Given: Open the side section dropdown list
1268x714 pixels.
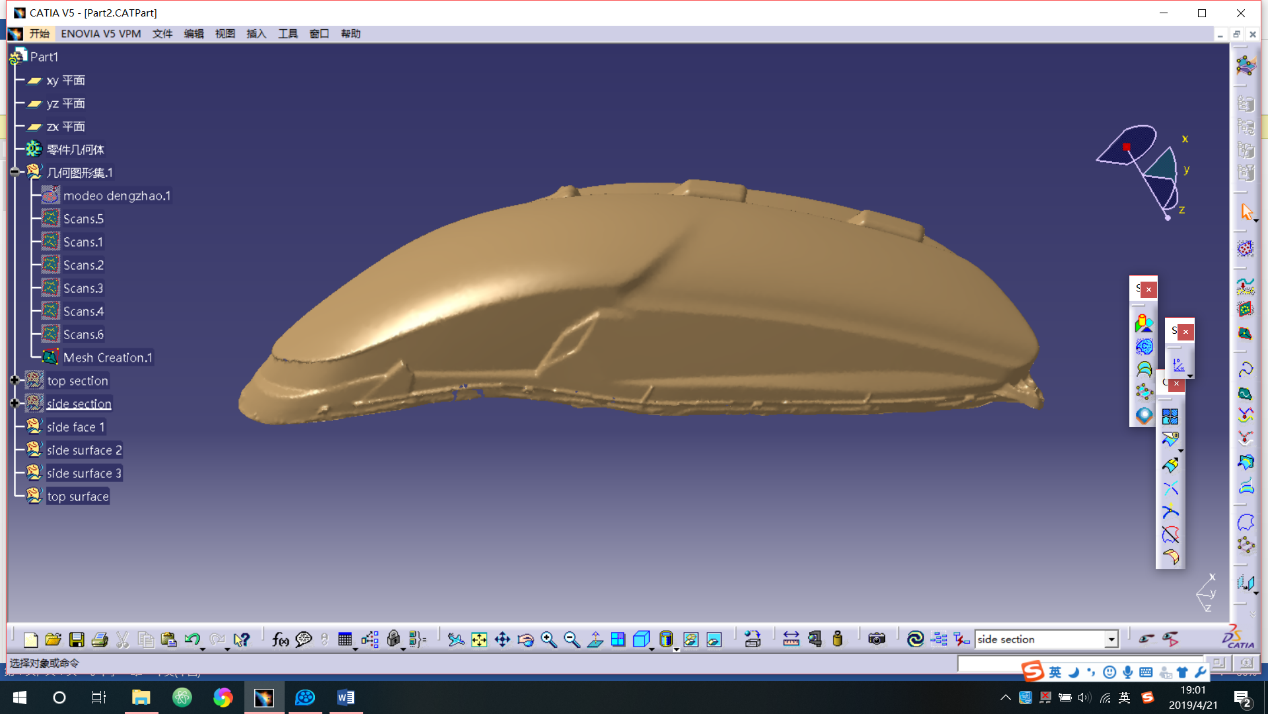Looking at the screenshot, I should tap(1111, 640).
